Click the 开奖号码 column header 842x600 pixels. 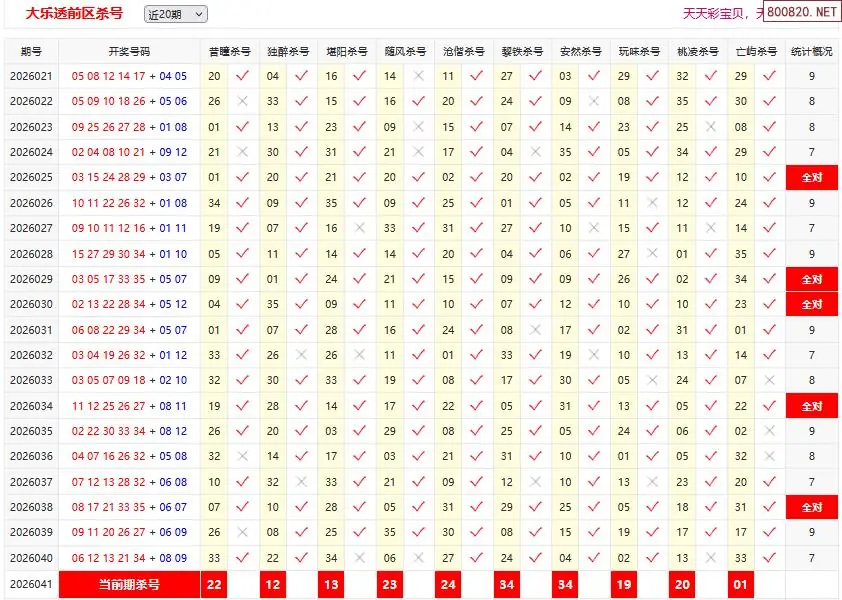[x=129, y=51]
